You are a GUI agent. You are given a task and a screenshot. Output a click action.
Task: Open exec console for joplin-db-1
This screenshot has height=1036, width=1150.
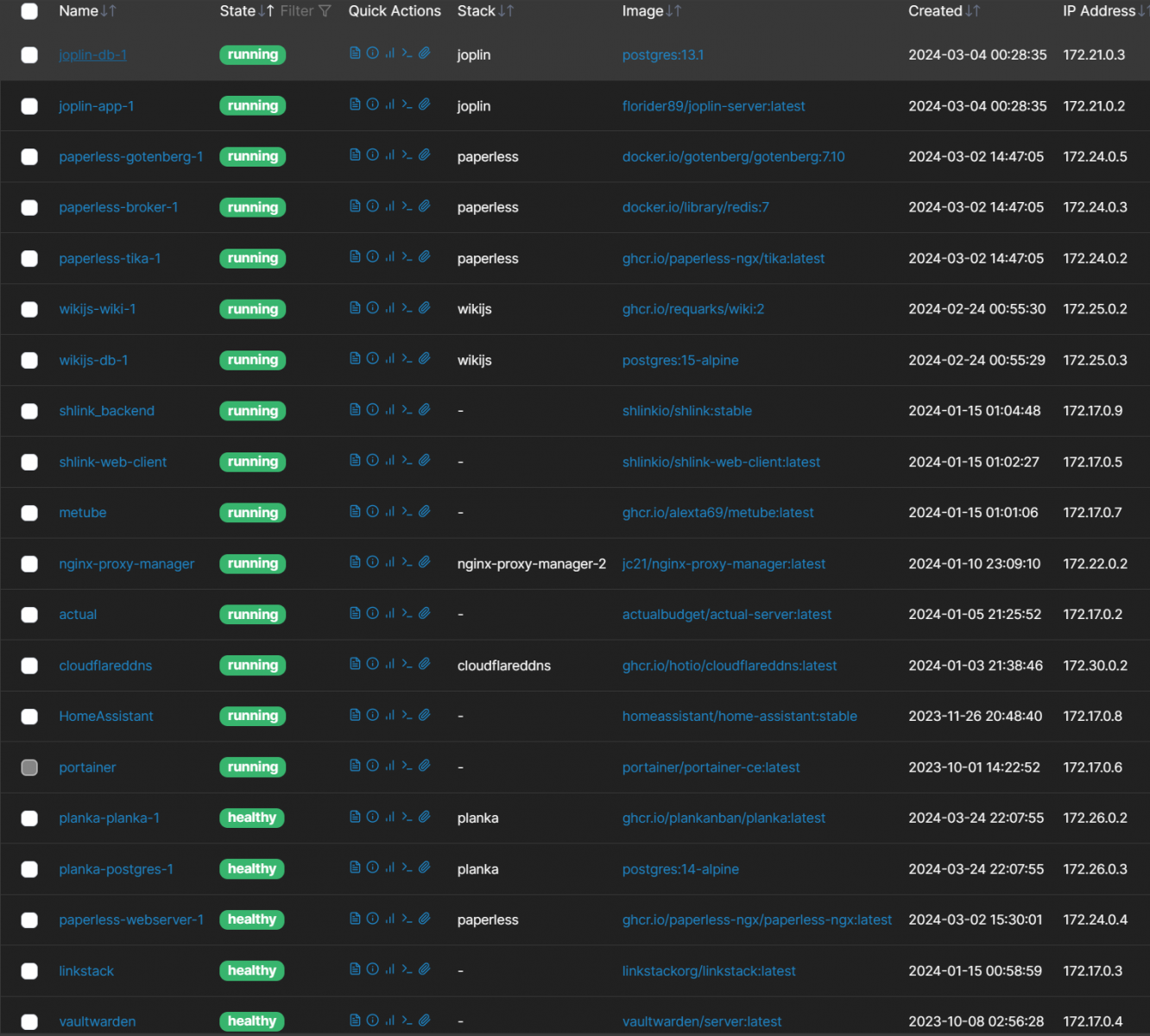tap(407, 54)
